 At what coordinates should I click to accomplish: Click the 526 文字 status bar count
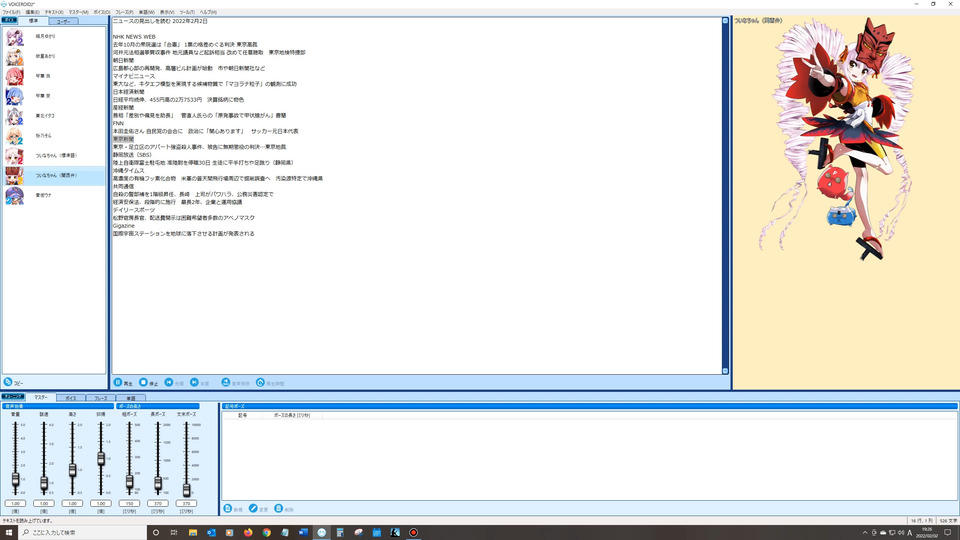point(948,521)
